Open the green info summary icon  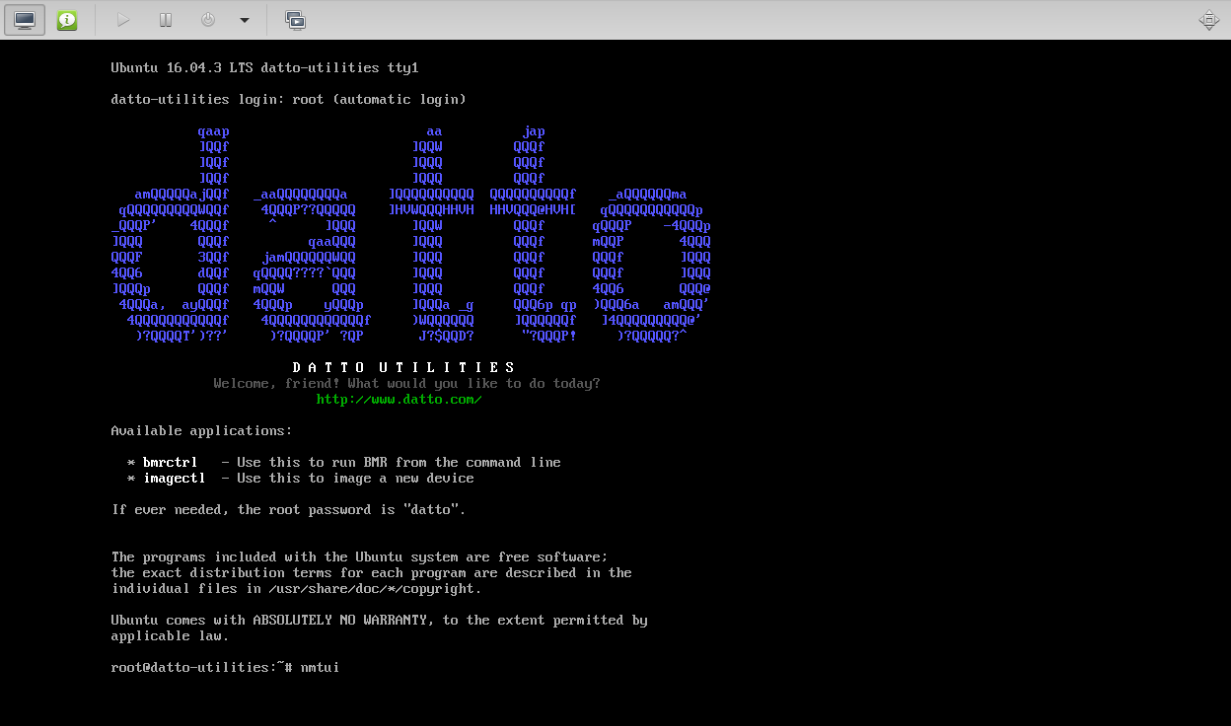[67, 20]
